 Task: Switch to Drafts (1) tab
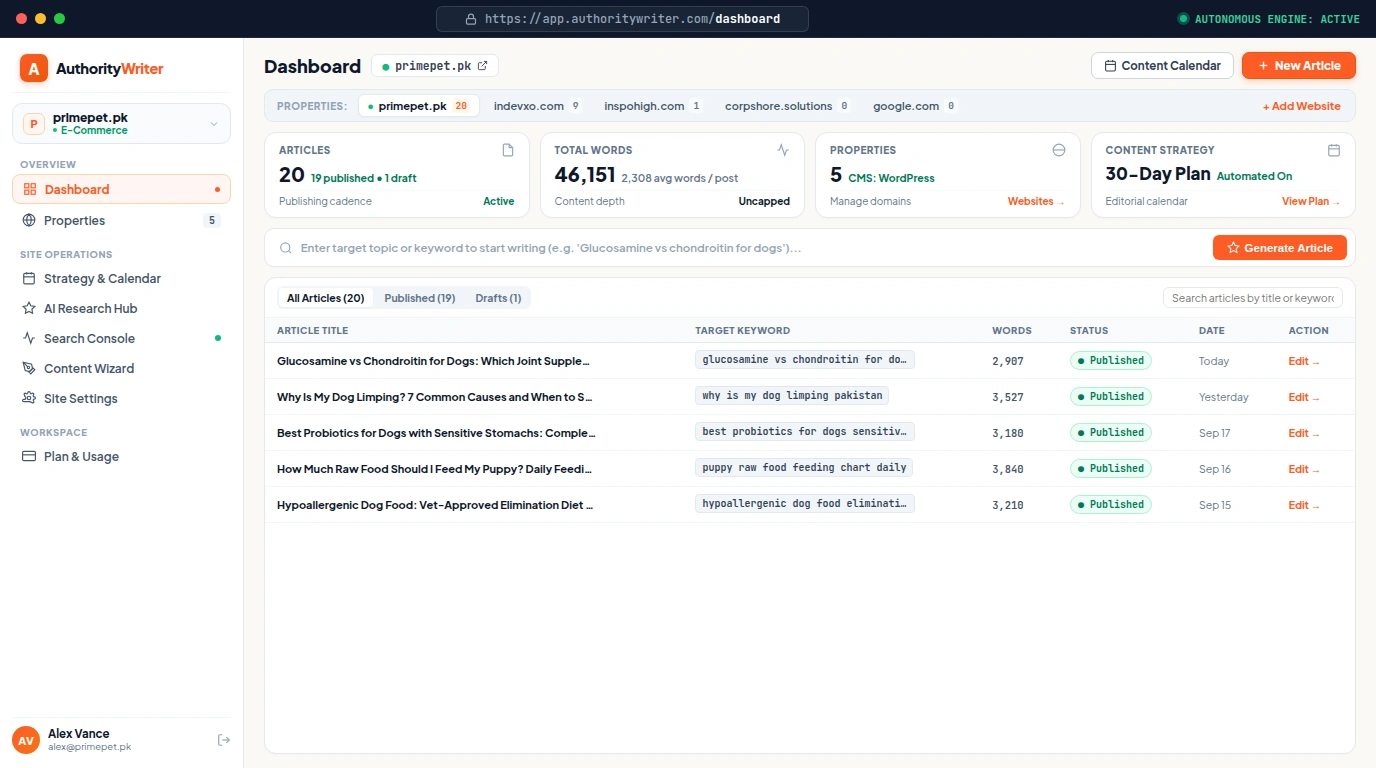click(x=498, y=298)
